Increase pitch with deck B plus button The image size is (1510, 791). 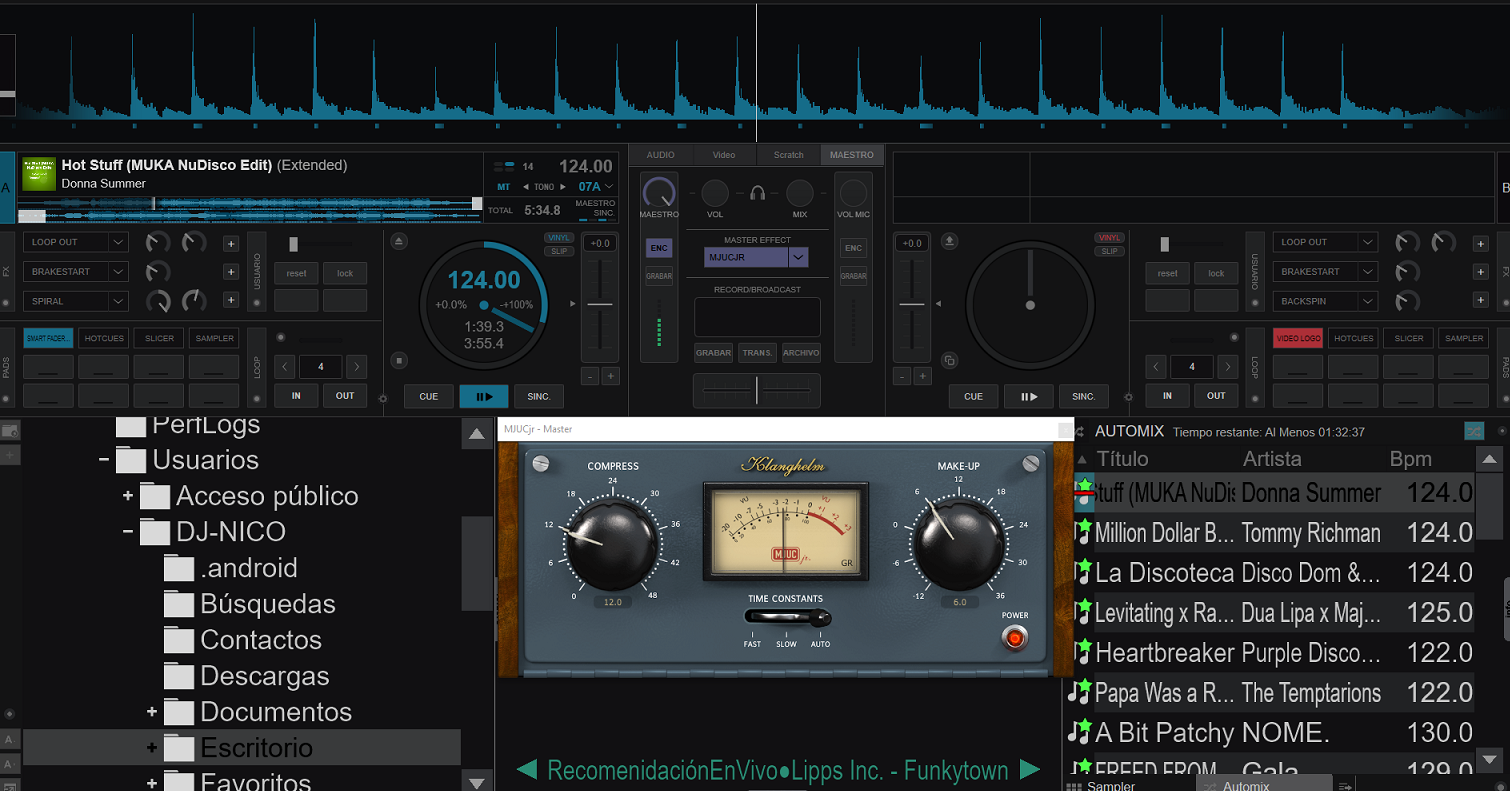click(923, 376)
